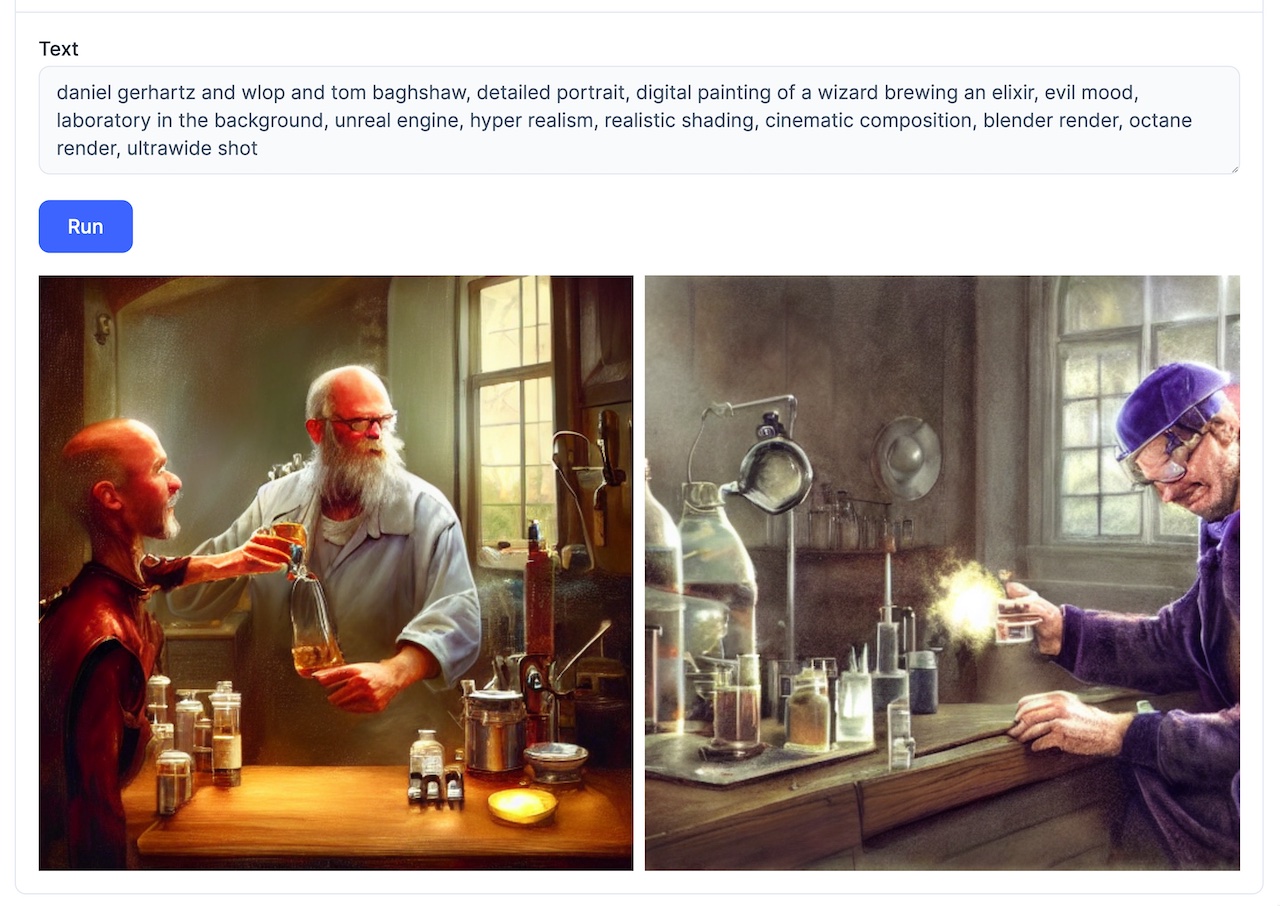The height and width of the screenshot is (906, 1280).
Task: Click the blue Run button
Action: point(85,226)
